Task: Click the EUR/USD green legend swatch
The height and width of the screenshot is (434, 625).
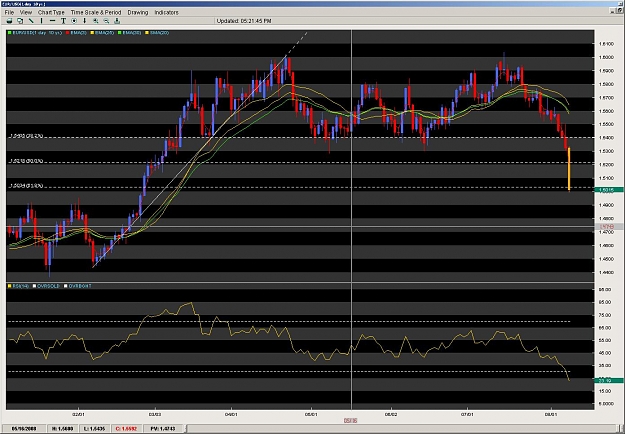Action: (x=10, y=33)
